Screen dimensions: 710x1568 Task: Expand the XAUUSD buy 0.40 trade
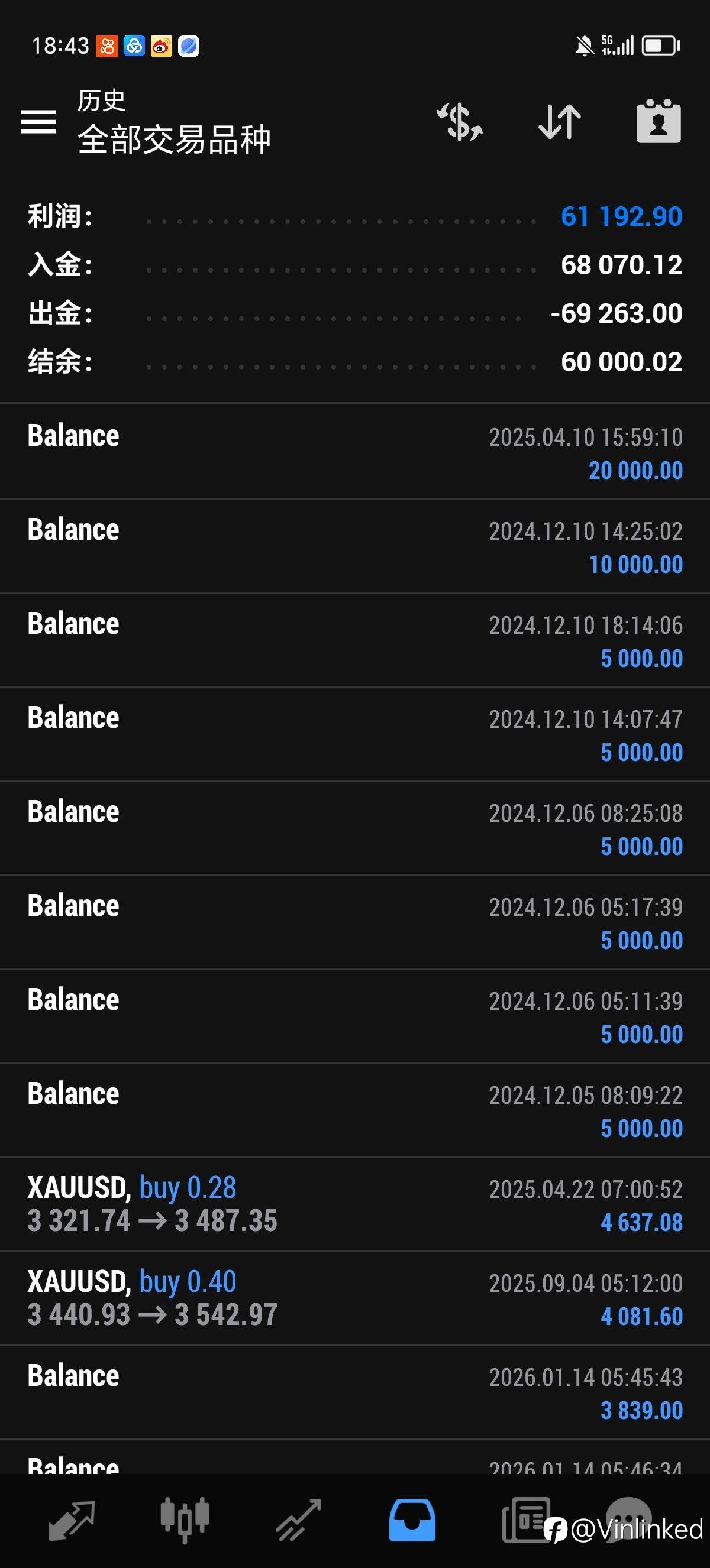[355, 1298]
